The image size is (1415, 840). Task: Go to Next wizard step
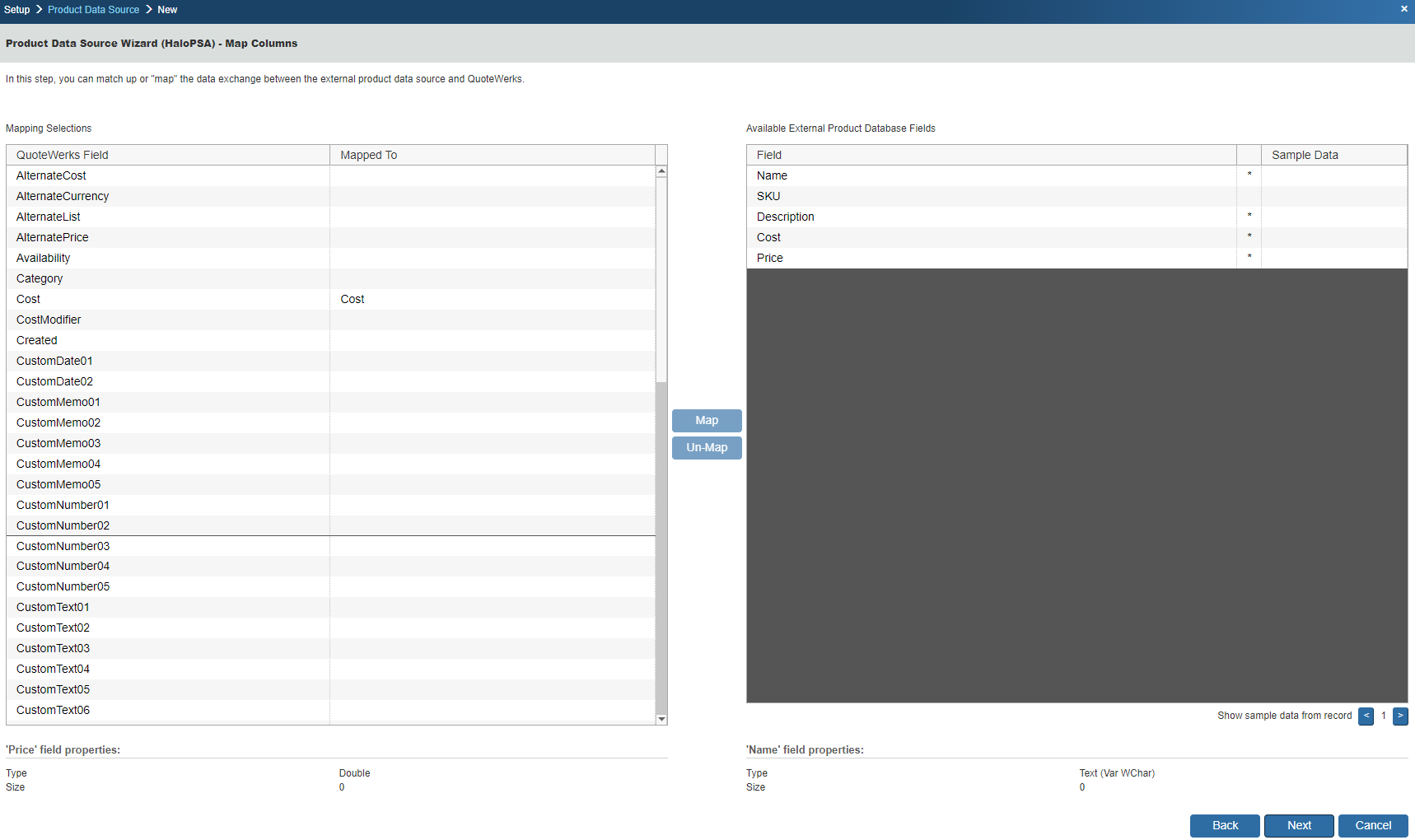[1299, 826]
